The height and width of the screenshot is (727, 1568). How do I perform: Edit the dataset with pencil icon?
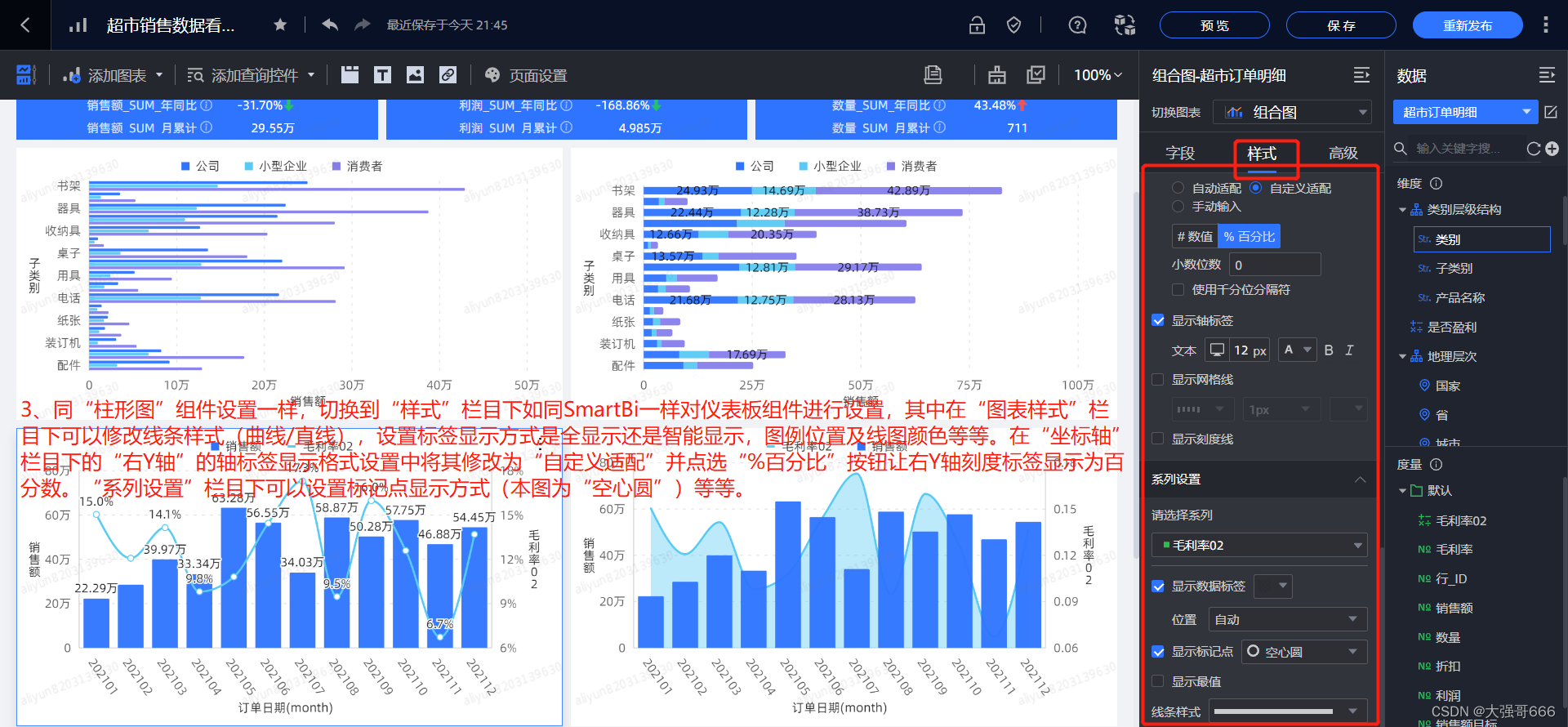pyautogui.click(x=1551, y=112)
